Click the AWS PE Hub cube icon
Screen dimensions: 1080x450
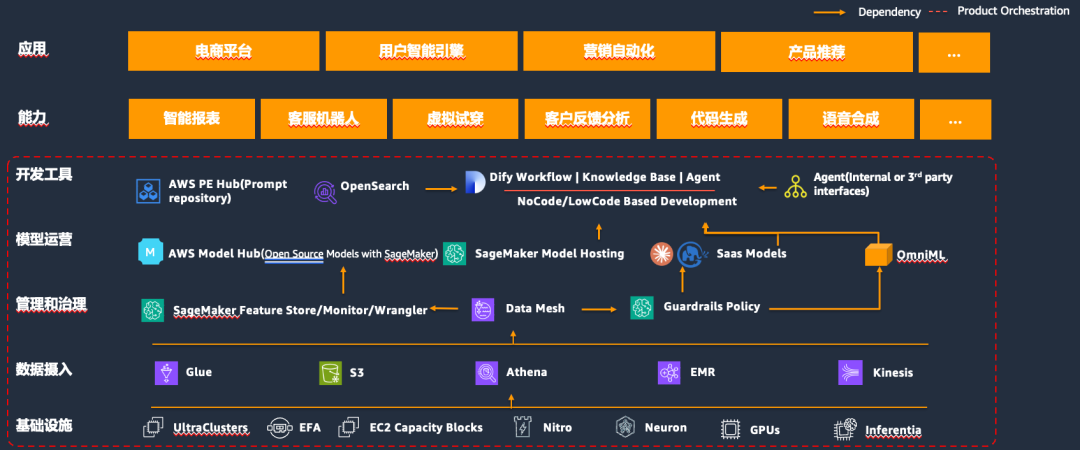click(148, 191)
